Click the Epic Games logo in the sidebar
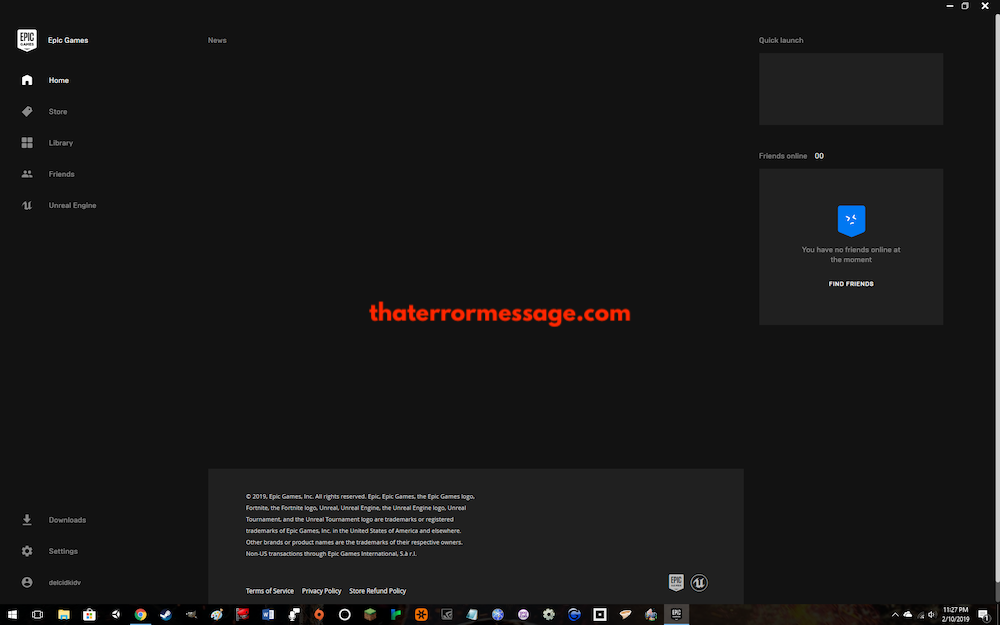The width and height of the screenshot is (1000, 625). click(27, 40)
